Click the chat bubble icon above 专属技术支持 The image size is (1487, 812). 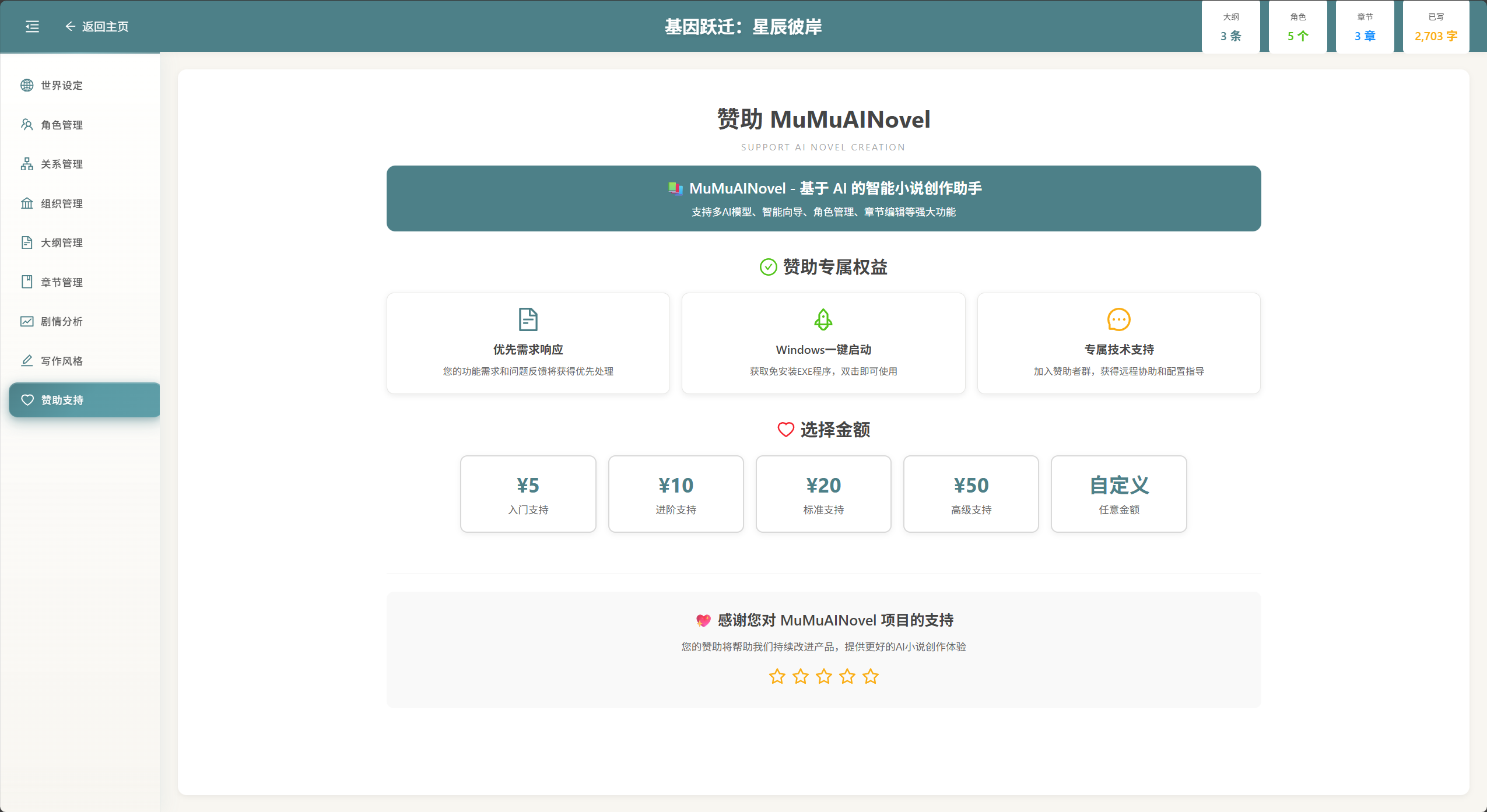tap(1119, 319)
